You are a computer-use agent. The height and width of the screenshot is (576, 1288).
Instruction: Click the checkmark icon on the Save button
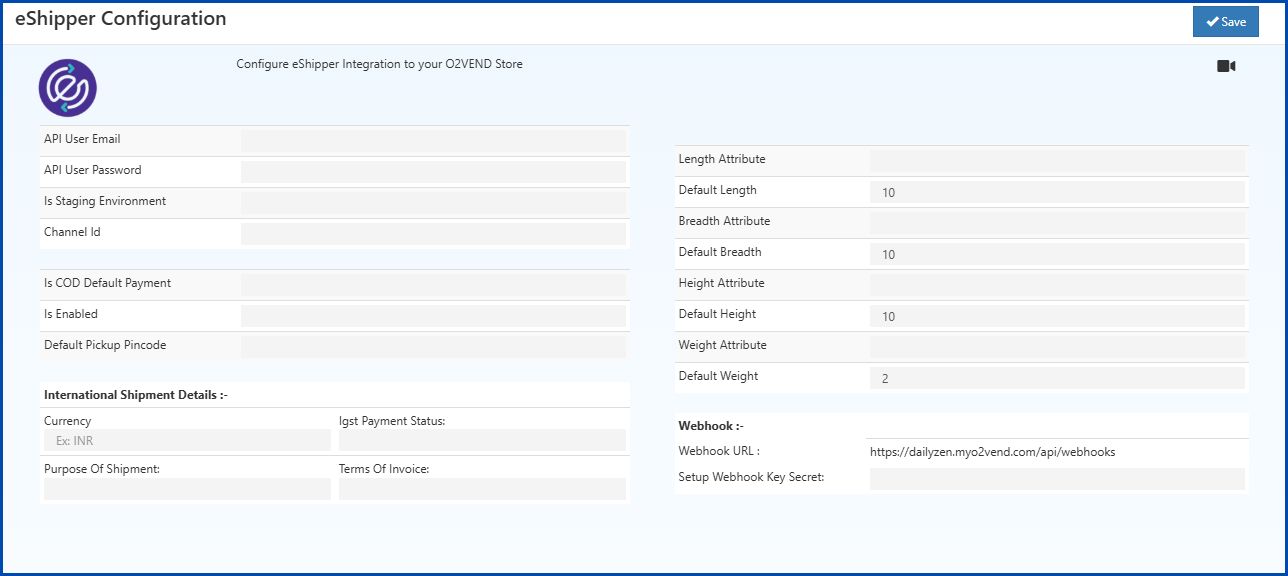coord(1213,21)
